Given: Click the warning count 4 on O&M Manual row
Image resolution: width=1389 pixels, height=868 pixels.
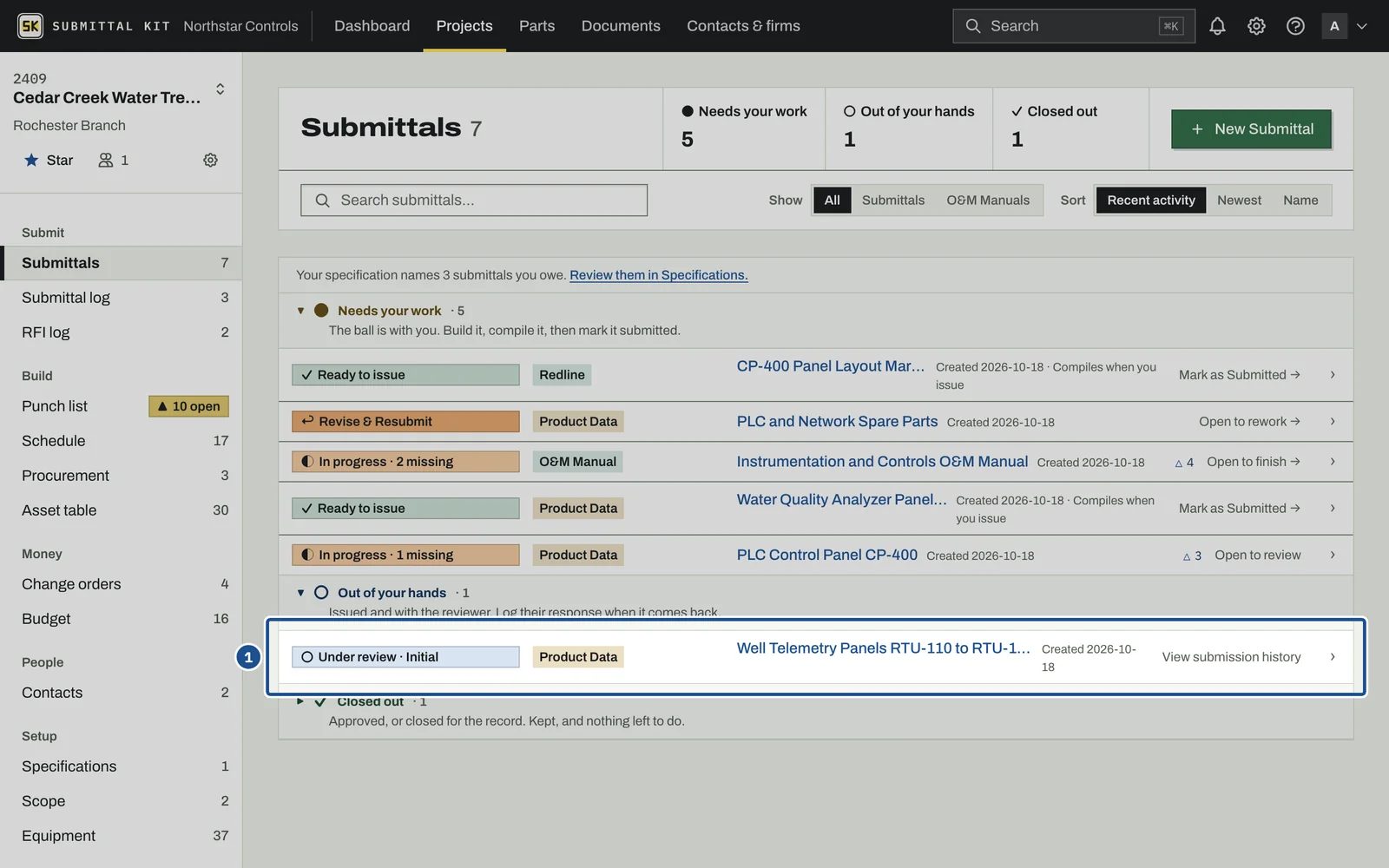Looking at the screenshot, I should [1184, 463].
